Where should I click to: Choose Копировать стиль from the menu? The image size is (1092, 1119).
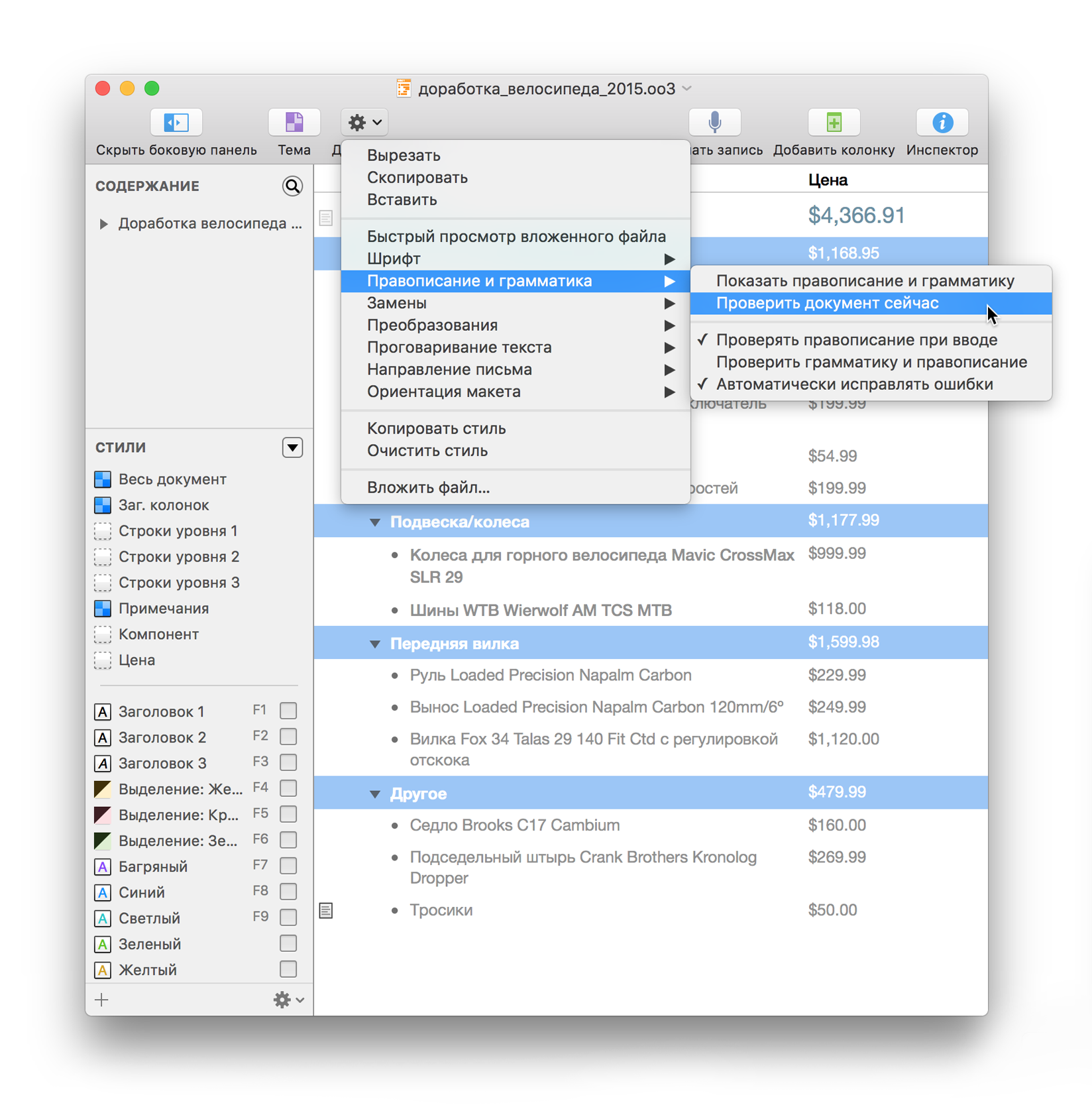[436, 429]
